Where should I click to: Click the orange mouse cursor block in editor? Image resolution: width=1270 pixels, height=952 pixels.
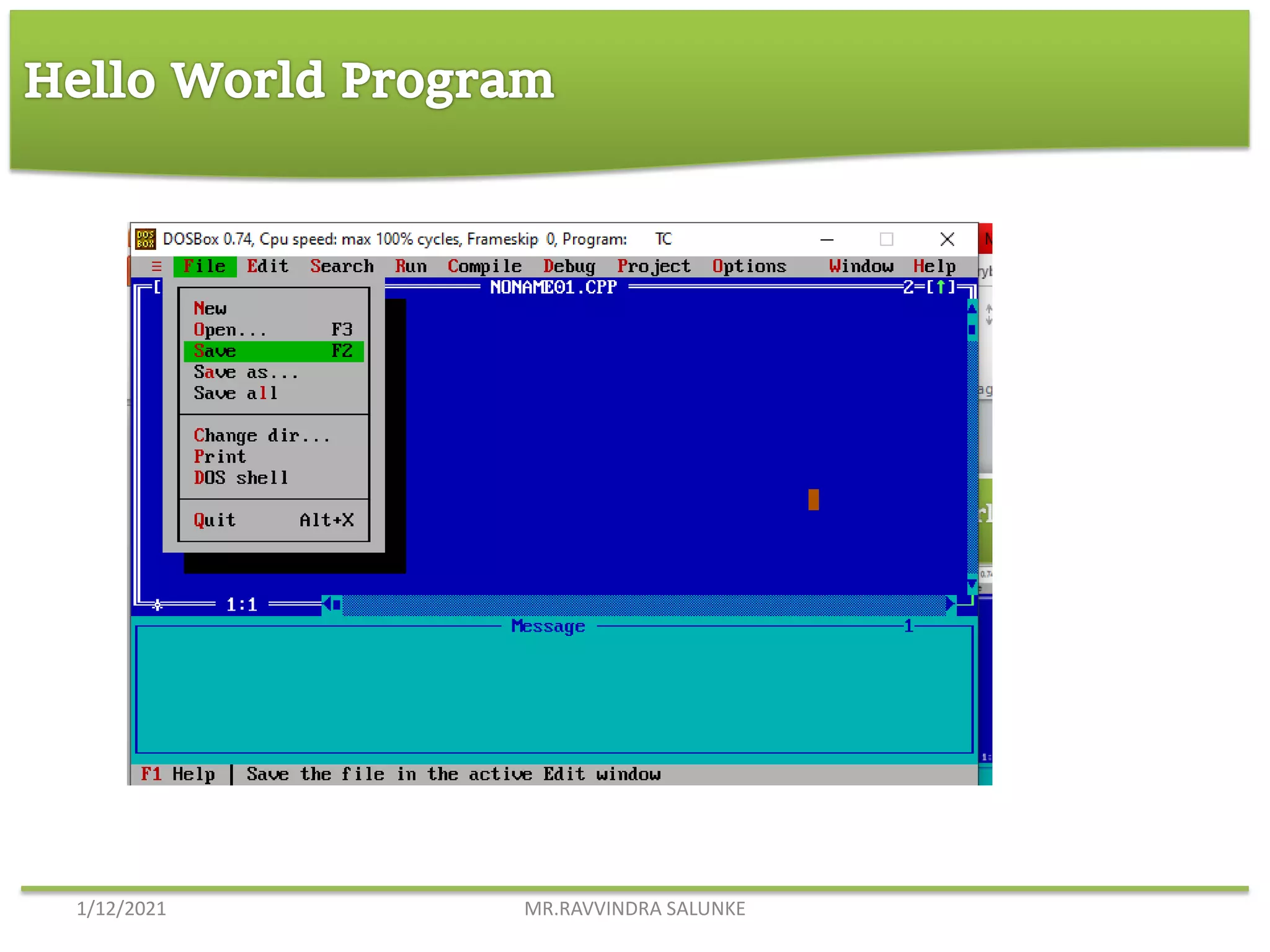(x=813, y=500)
